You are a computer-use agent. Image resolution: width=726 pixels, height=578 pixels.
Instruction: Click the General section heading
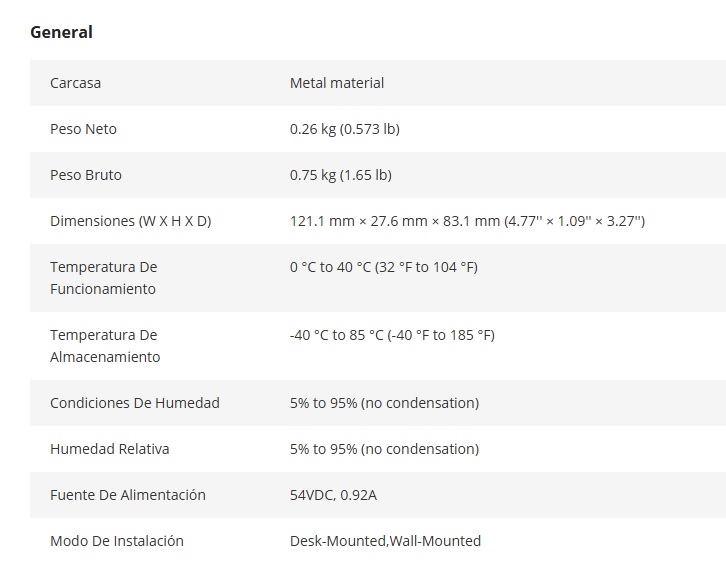coord(61,32)
